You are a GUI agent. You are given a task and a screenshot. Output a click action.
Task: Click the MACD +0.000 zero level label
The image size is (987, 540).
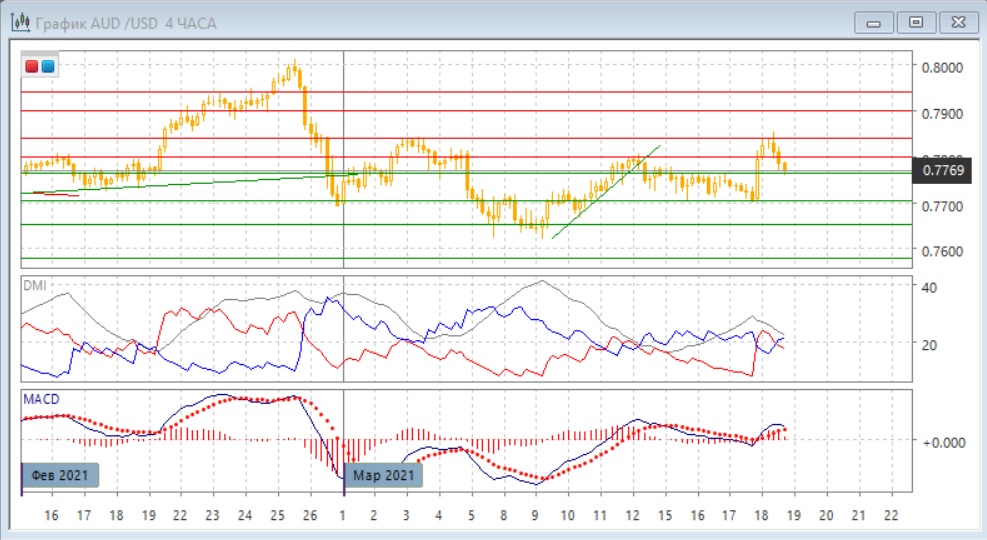(x=943, y=441)
